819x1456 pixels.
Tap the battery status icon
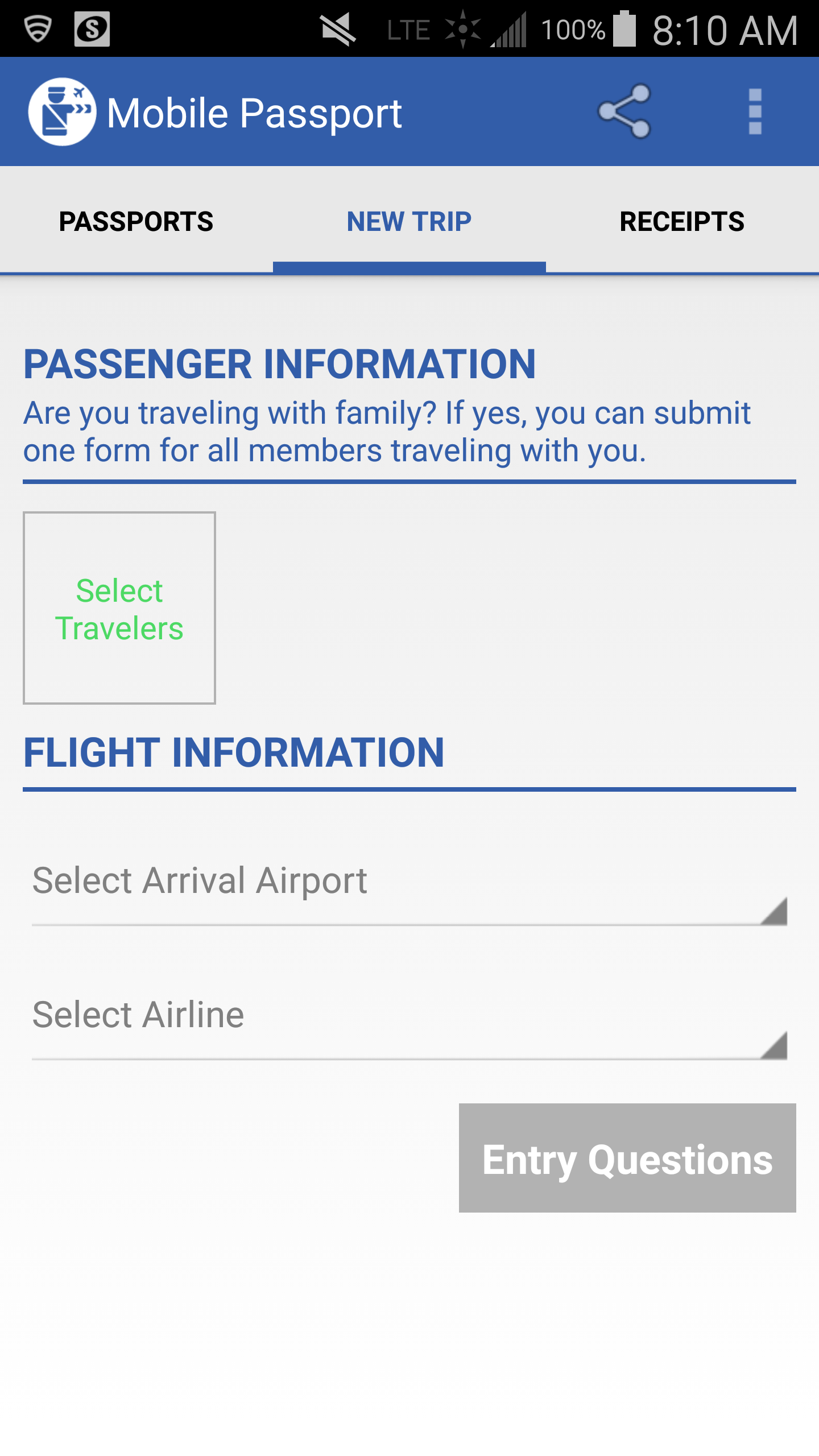624,29
